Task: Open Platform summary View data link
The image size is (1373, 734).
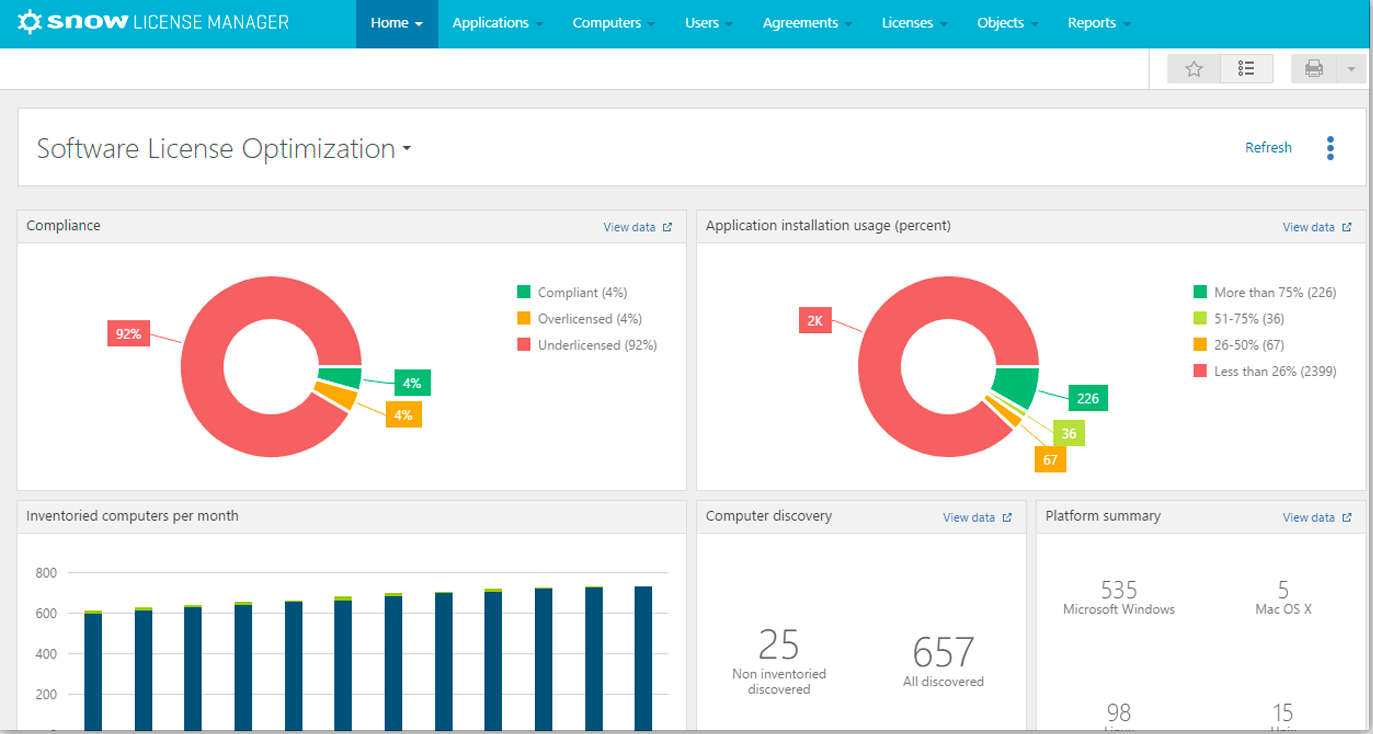Action: point(1316,517)
